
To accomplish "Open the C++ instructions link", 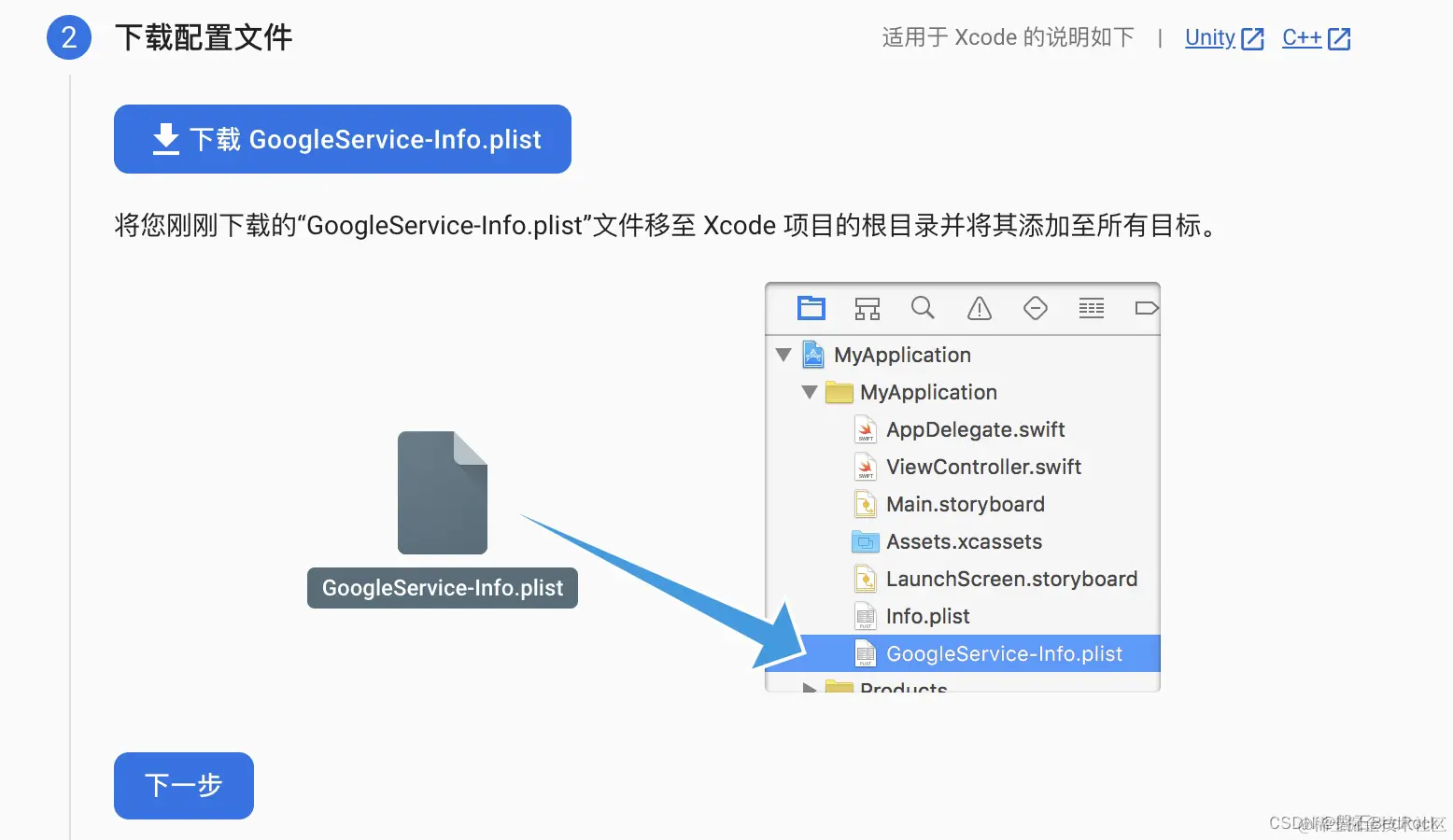I will (1302, 37).
